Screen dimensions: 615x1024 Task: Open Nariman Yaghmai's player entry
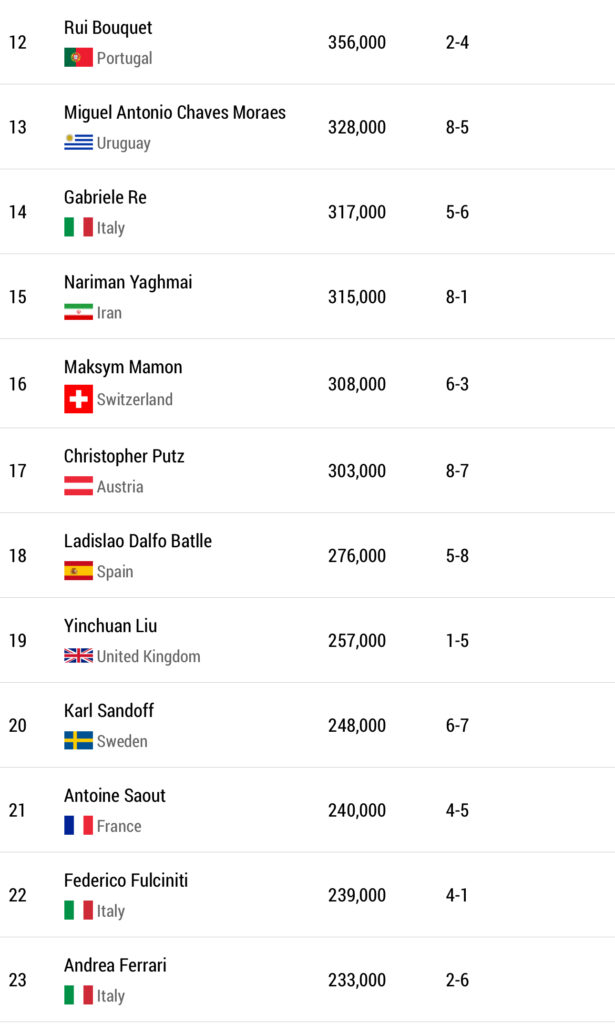point(128,282)
